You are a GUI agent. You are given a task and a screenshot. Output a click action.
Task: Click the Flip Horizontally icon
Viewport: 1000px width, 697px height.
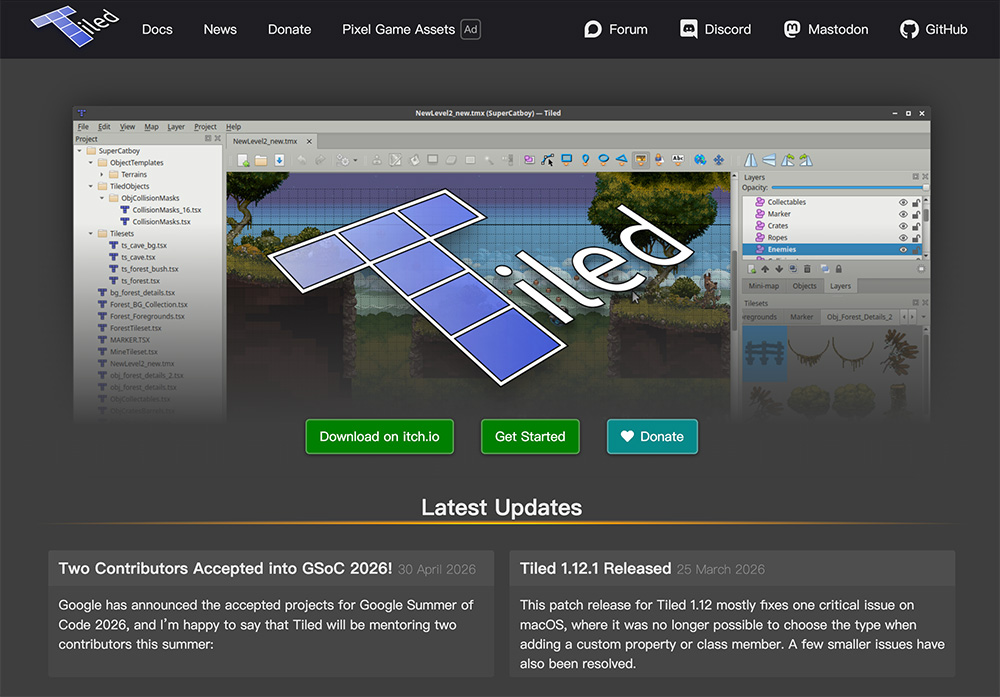[751, 160]
